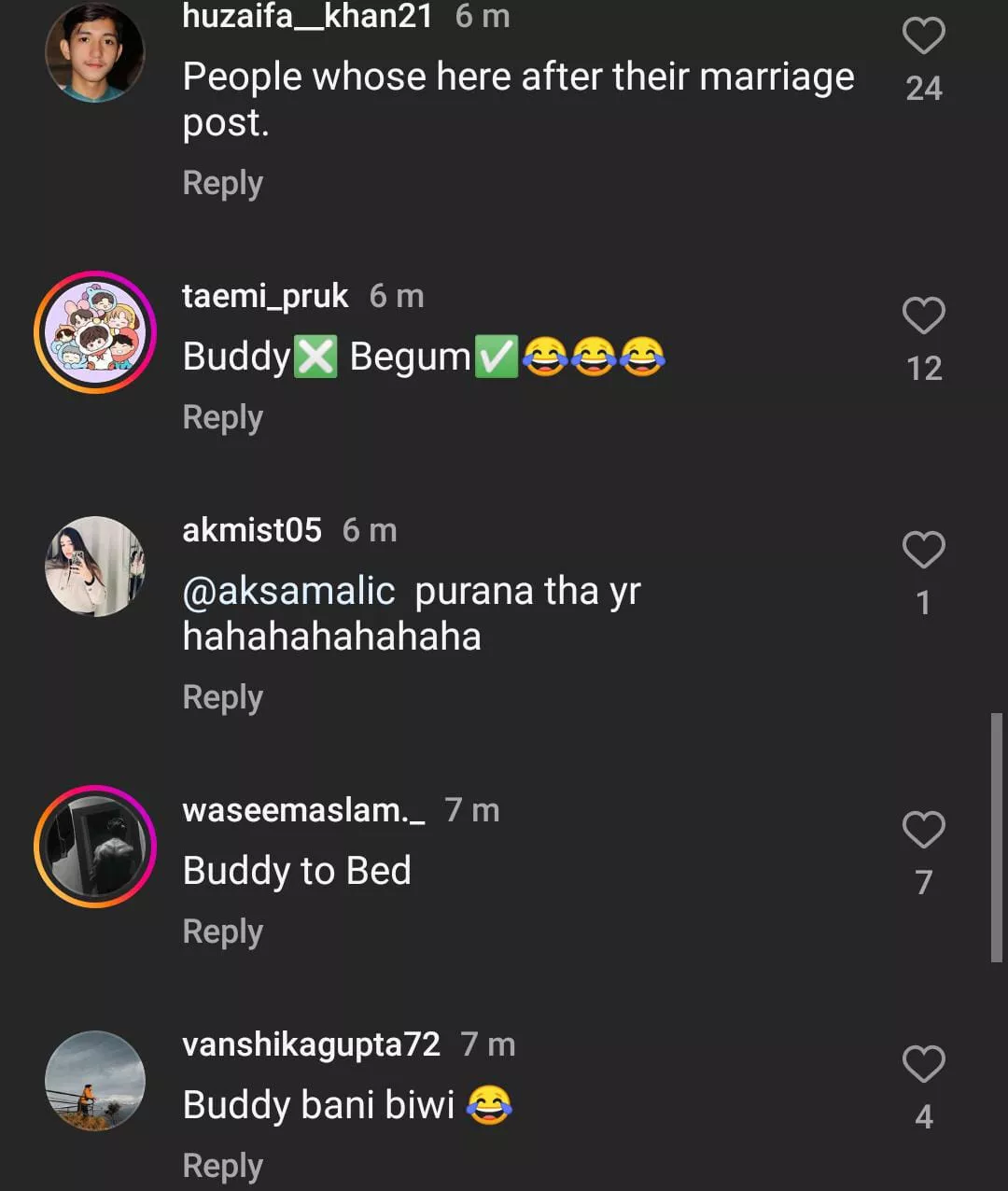The width and height of the screenshot is (1008, 1191).
Task: Reply to the 'Buddy Begum' comment
Action: coord(222,417)
